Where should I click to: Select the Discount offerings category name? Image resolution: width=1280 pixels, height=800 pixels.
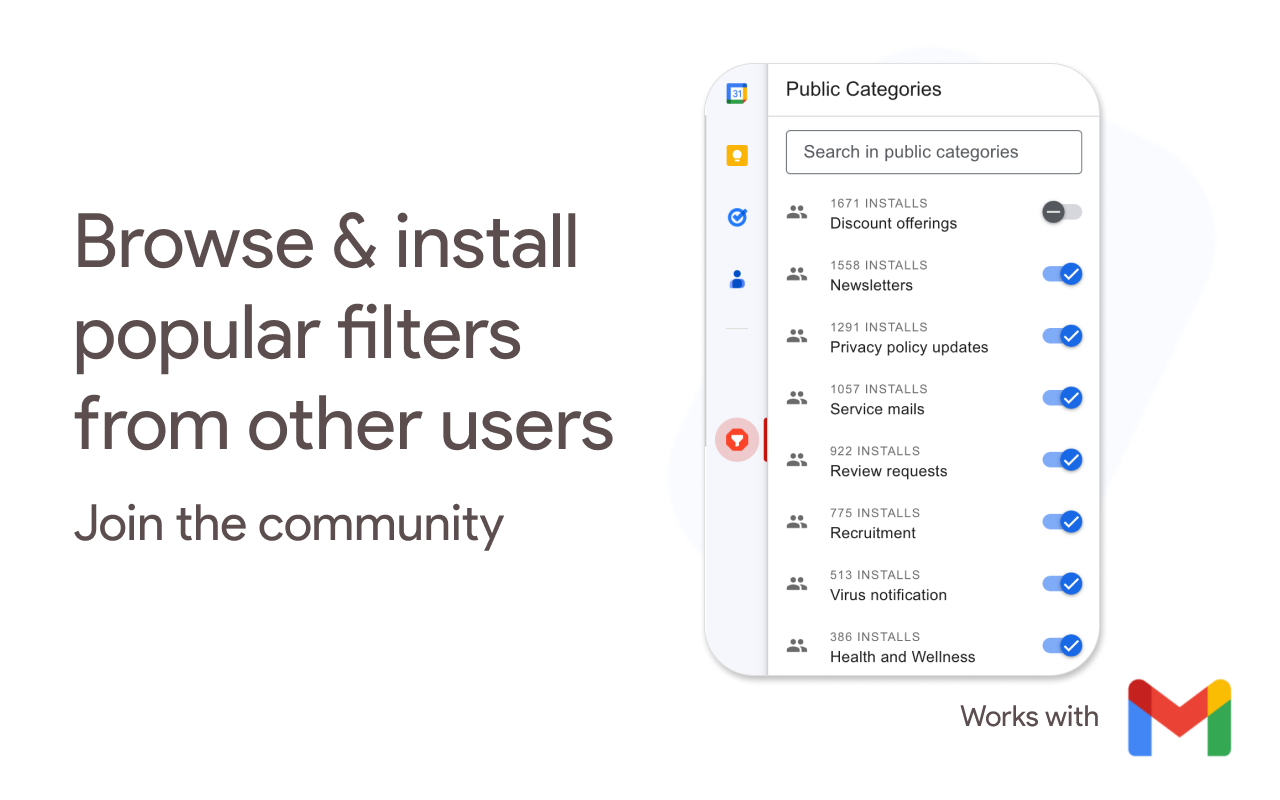(x=893, y=223)
